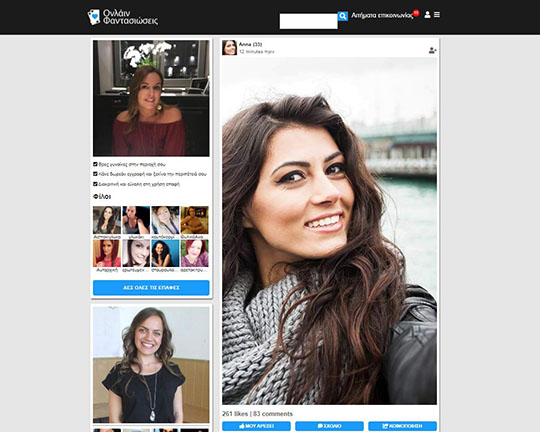
Task: Open the hamburger menu icon
Action: click(x=437, y=14)
